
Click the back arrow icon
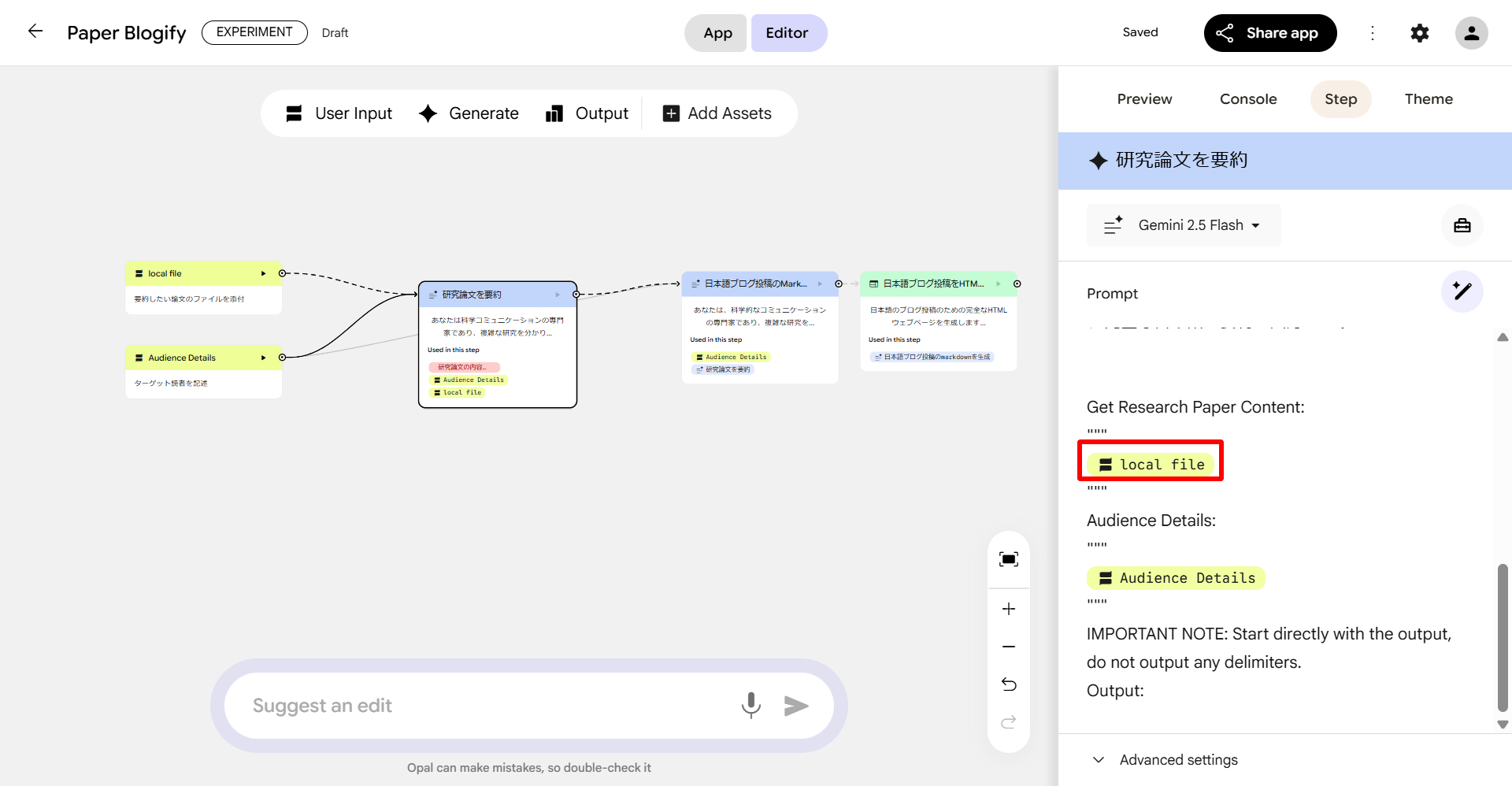[35, 32]
